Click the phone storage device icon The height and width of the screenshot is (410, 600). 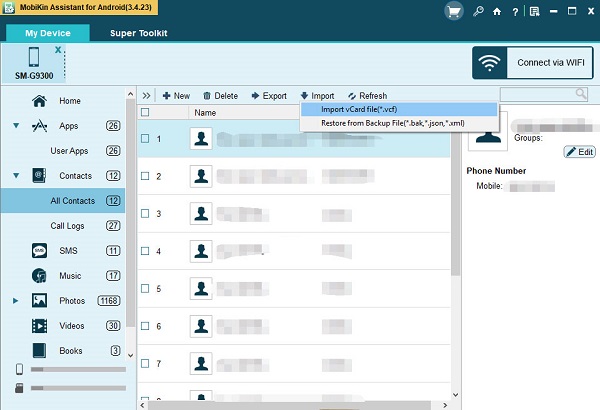point(20,369)
